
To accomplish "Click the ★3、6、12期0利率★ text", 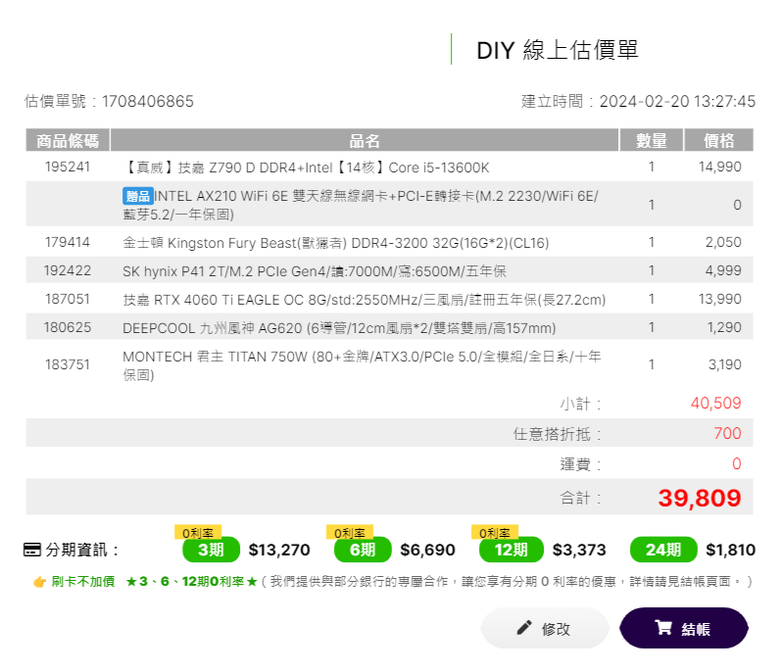I will coord(192,581).
